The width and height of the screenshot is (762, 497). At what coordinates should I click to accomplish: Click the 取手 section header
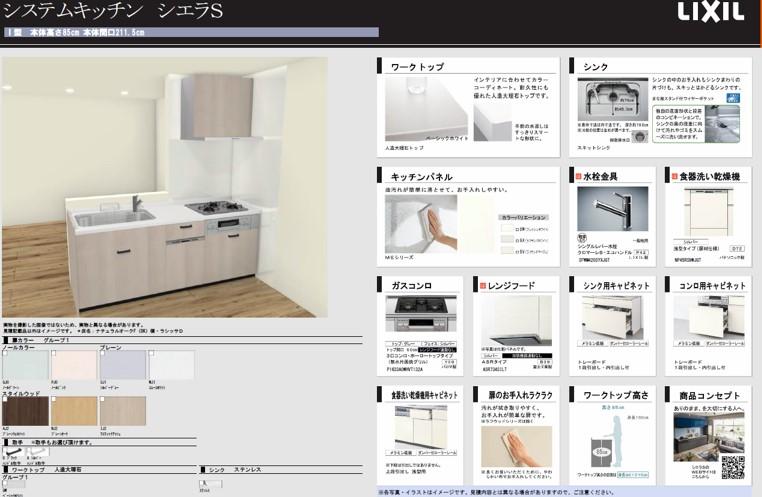point(100,443)
